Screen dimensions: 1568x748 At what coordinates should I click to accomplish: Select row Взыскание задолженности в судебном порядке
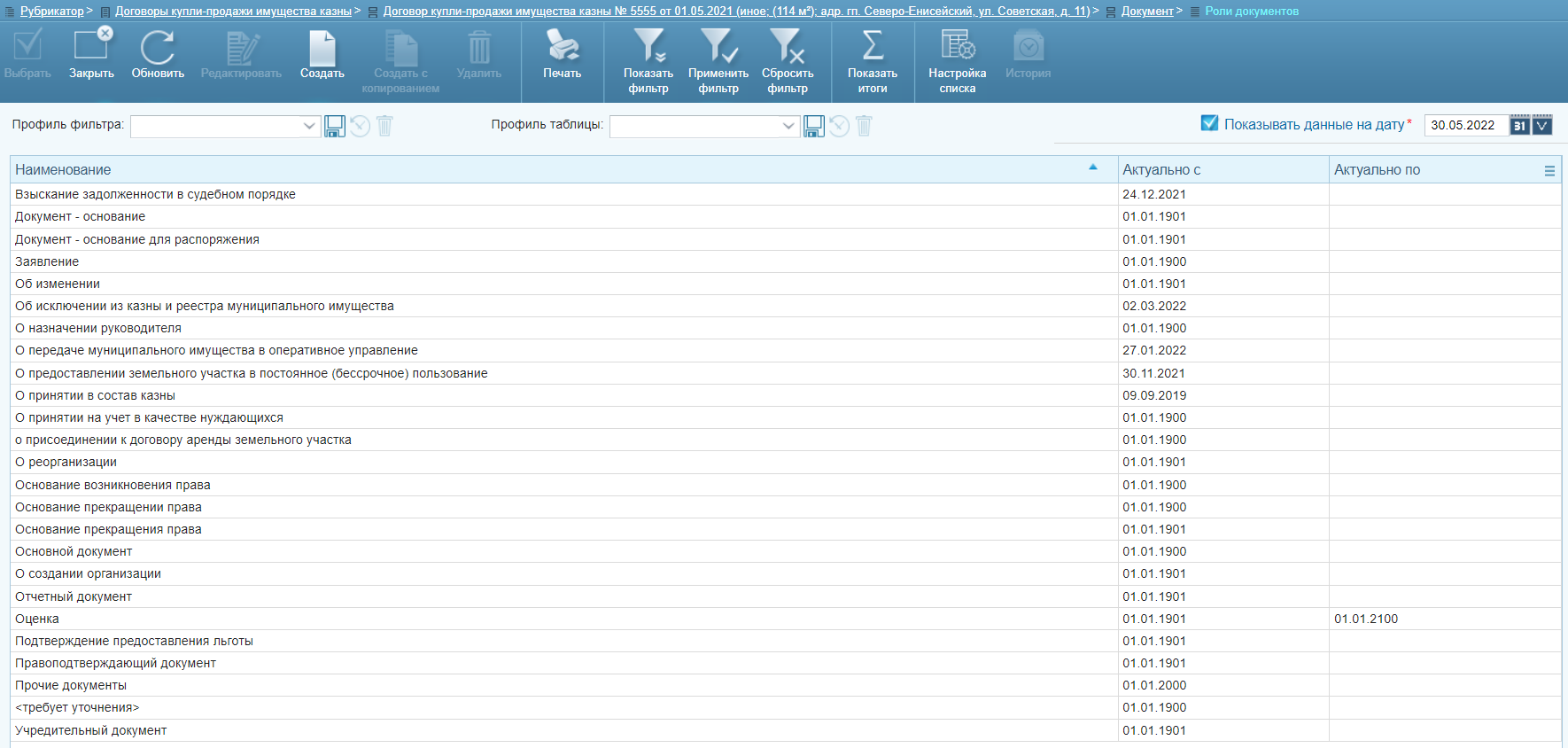[x=785, y=194]
